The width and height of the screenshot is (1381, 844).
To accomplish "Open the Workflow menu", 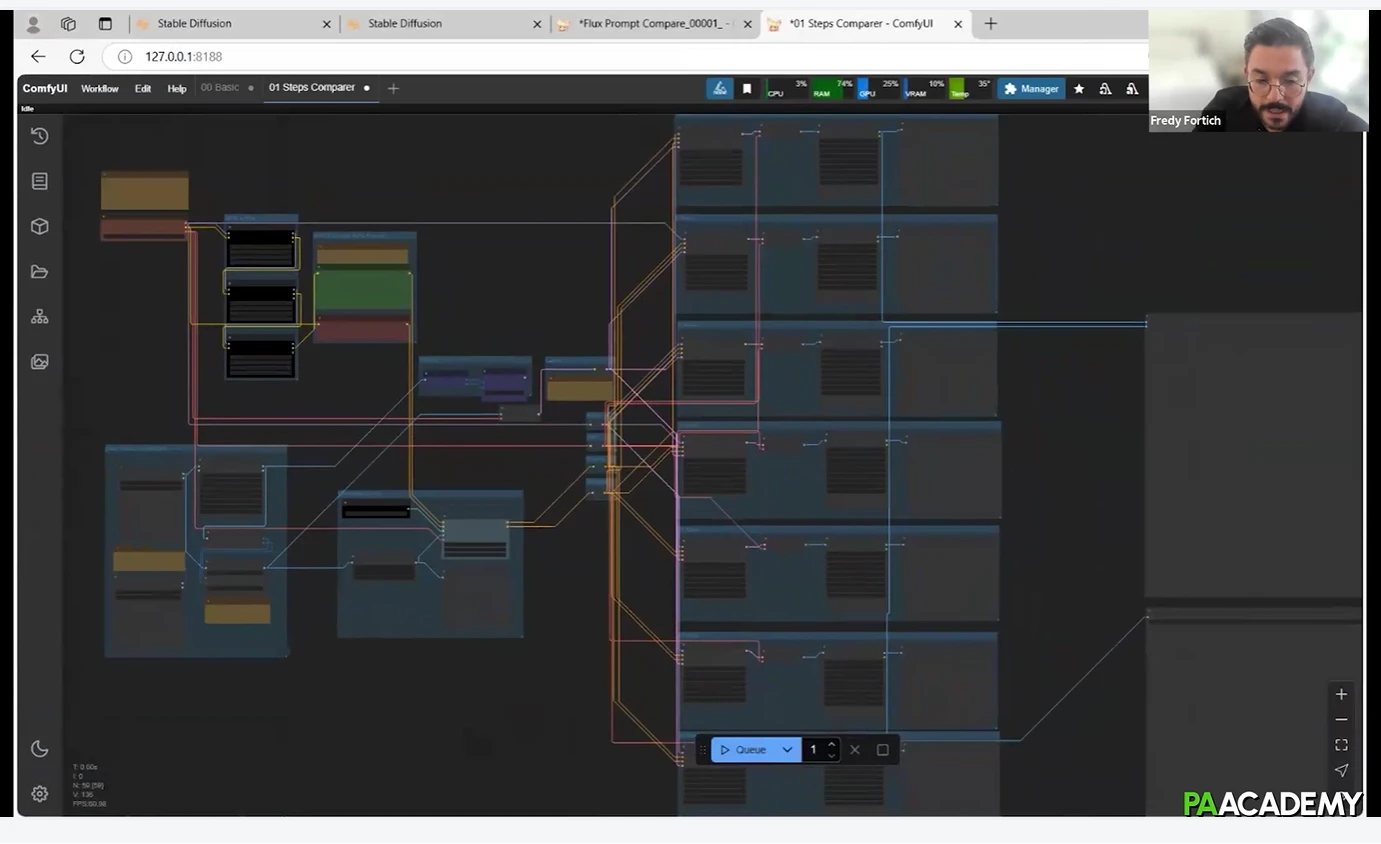I will pos(100,89).
